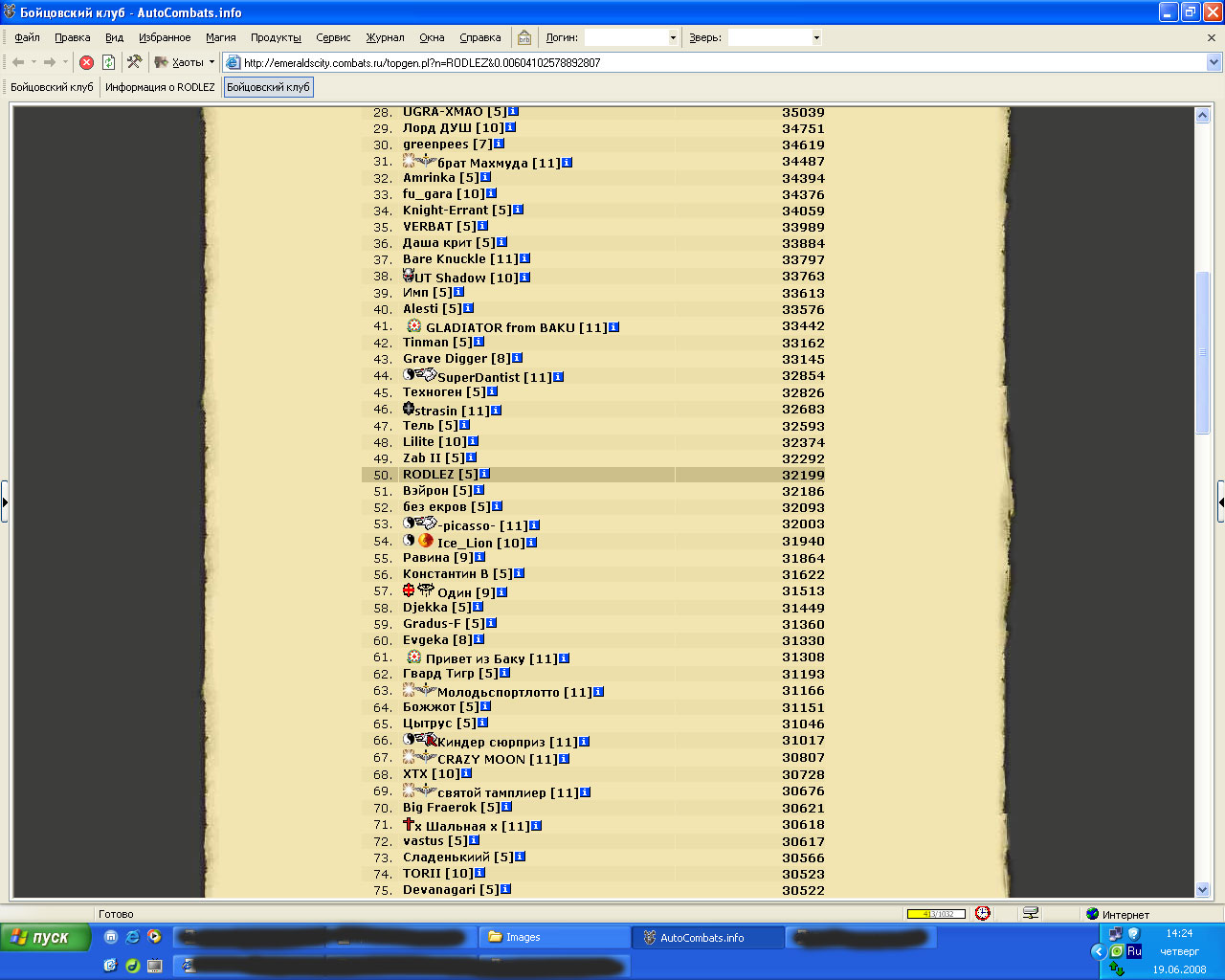Open the Избранное menu
The width and height of the screenshot is (1225, 980).
click(x=165, y=37)
